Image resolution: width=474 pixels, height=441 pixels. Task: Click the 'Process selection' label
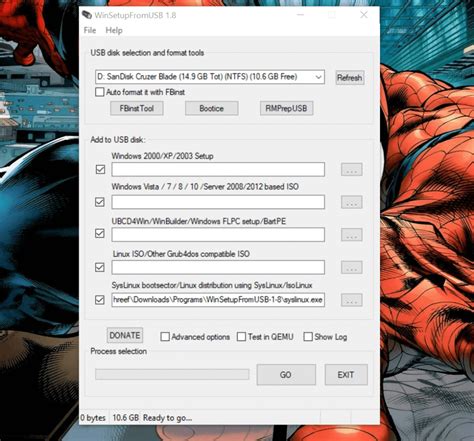coord(119,351)
